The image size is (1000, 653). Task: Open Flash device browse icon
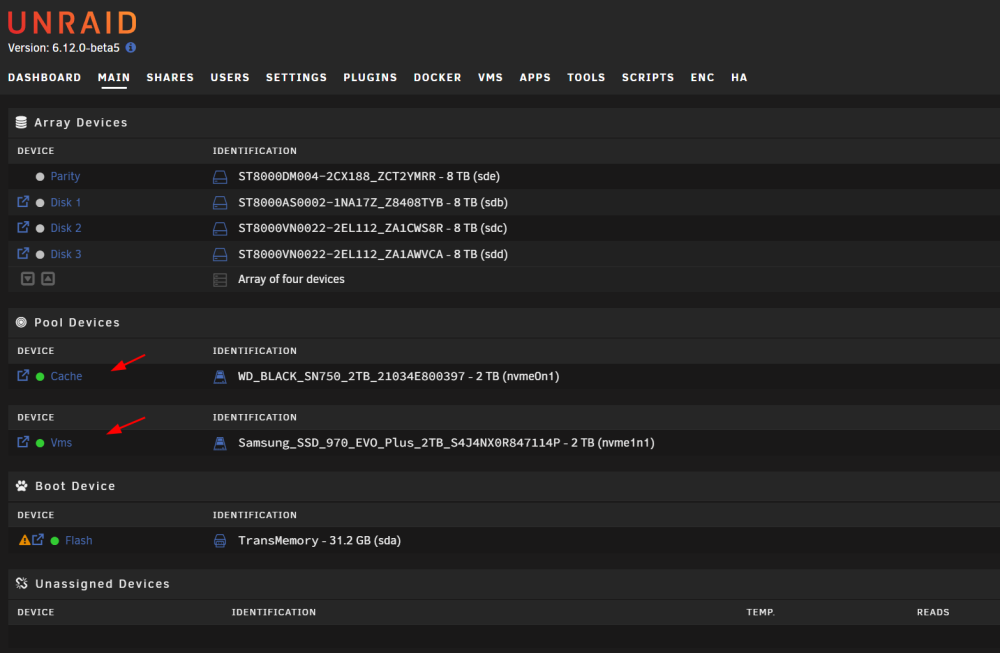click(x=38, y=539)
